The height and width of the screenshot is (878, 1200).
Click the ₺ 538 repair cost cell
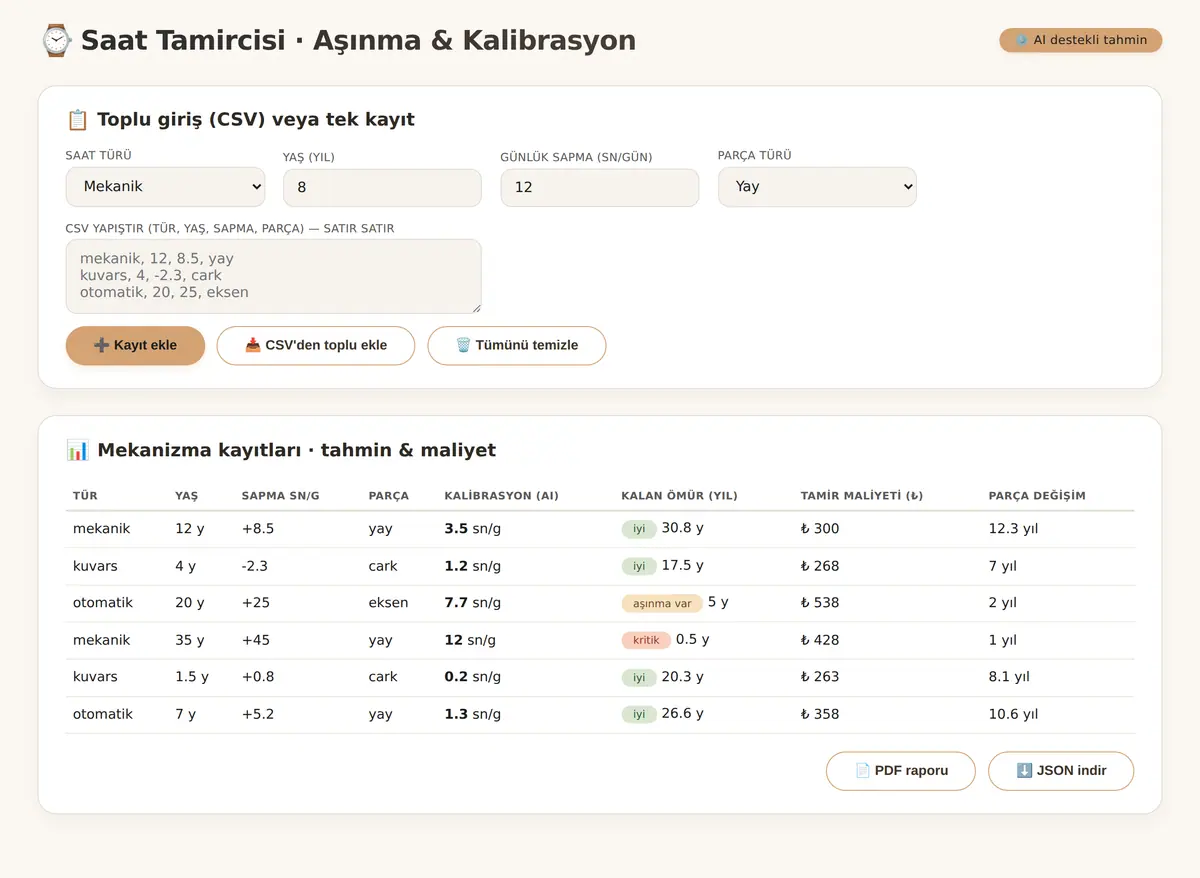[819, 603]
